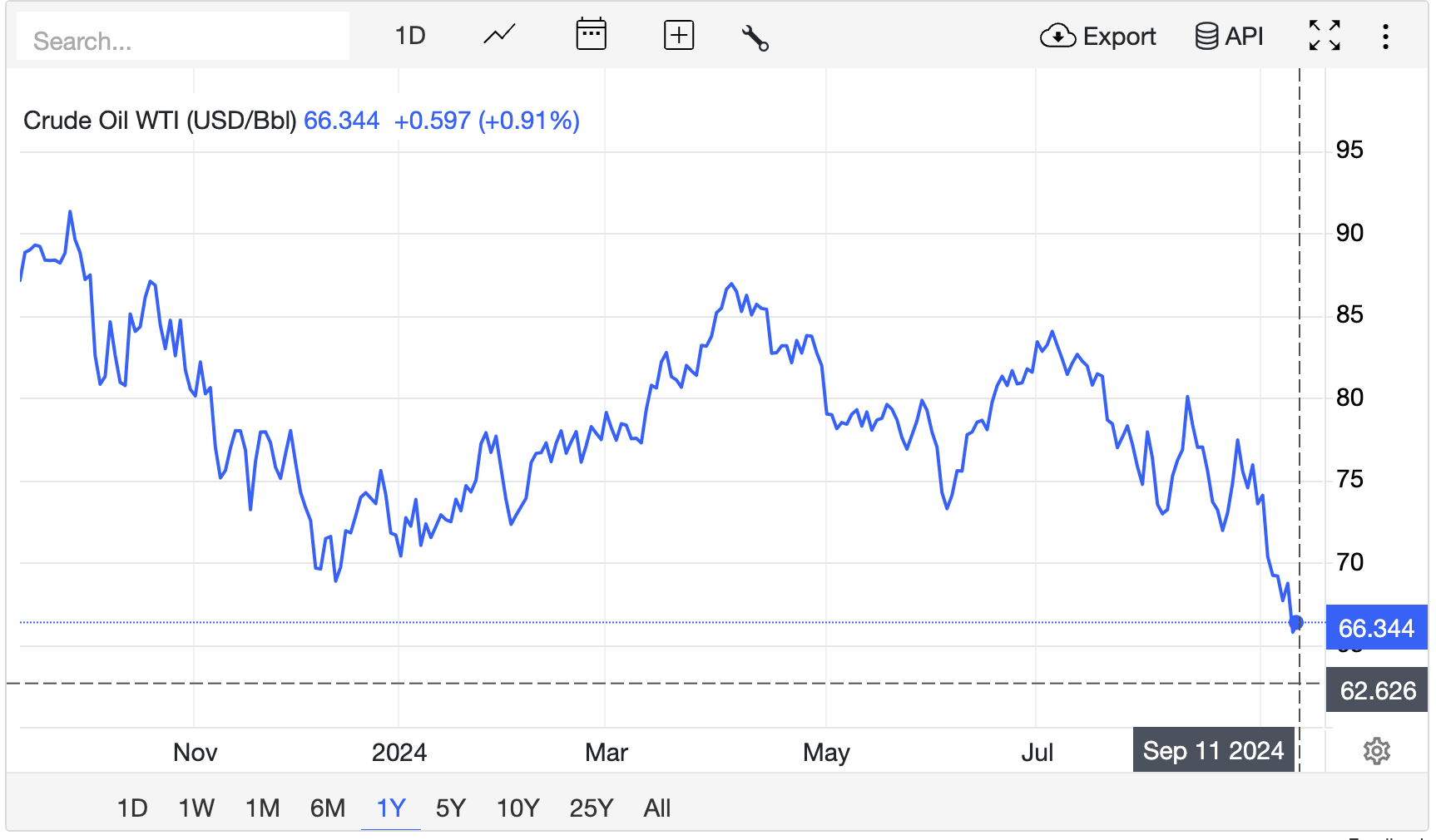1436x840 pixels.
Task: Click the latest data point marker on the line
Action: [x=1296, y=622]
